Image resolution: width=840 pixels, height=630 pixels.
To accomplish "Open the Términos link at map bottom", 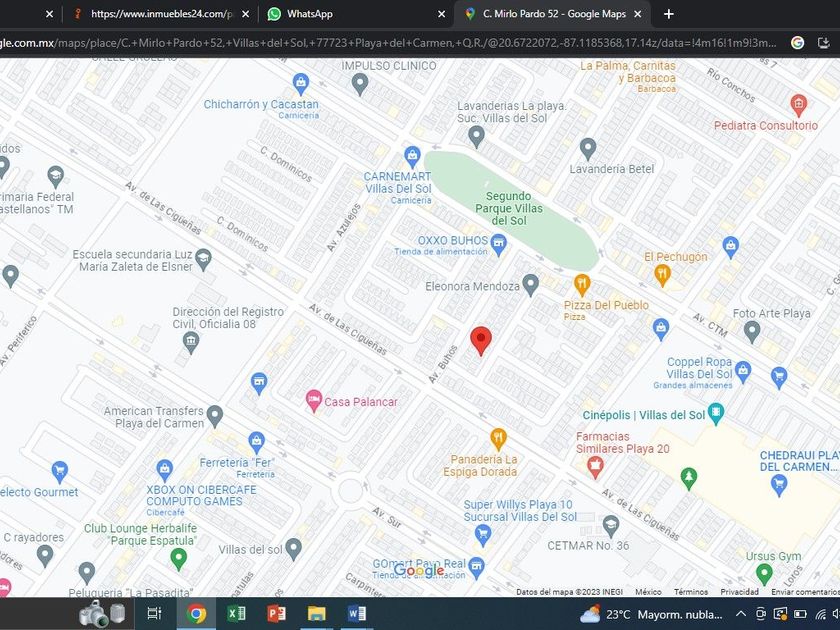I will point(691,592).
